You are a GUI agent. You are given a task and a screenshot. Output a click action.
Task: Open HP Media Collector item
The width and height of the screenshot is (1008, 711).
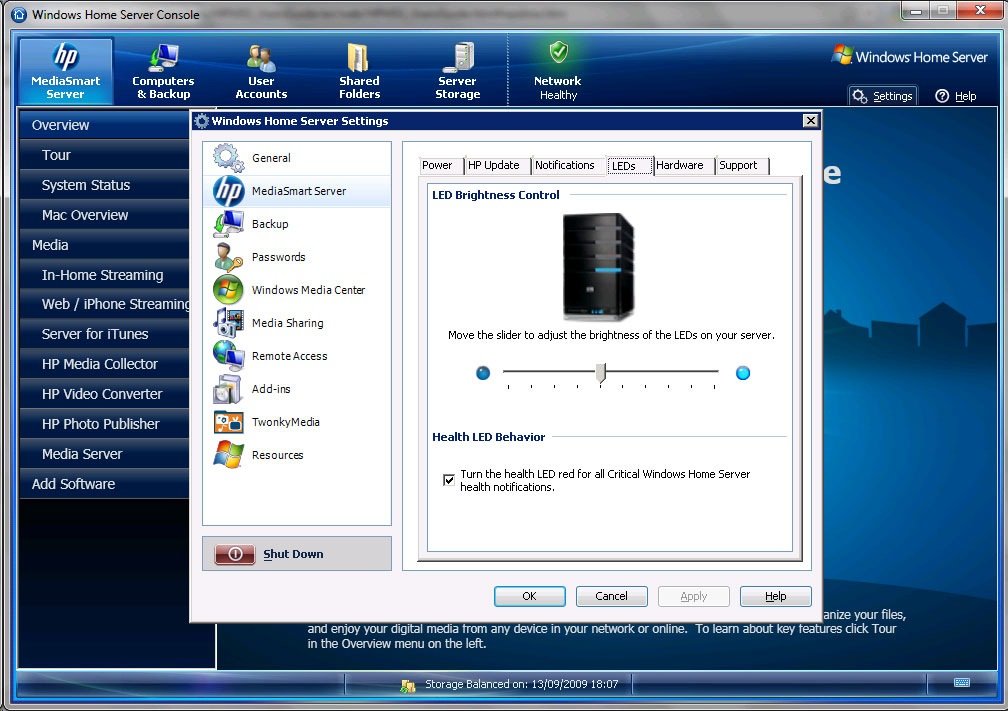(104, 364)
